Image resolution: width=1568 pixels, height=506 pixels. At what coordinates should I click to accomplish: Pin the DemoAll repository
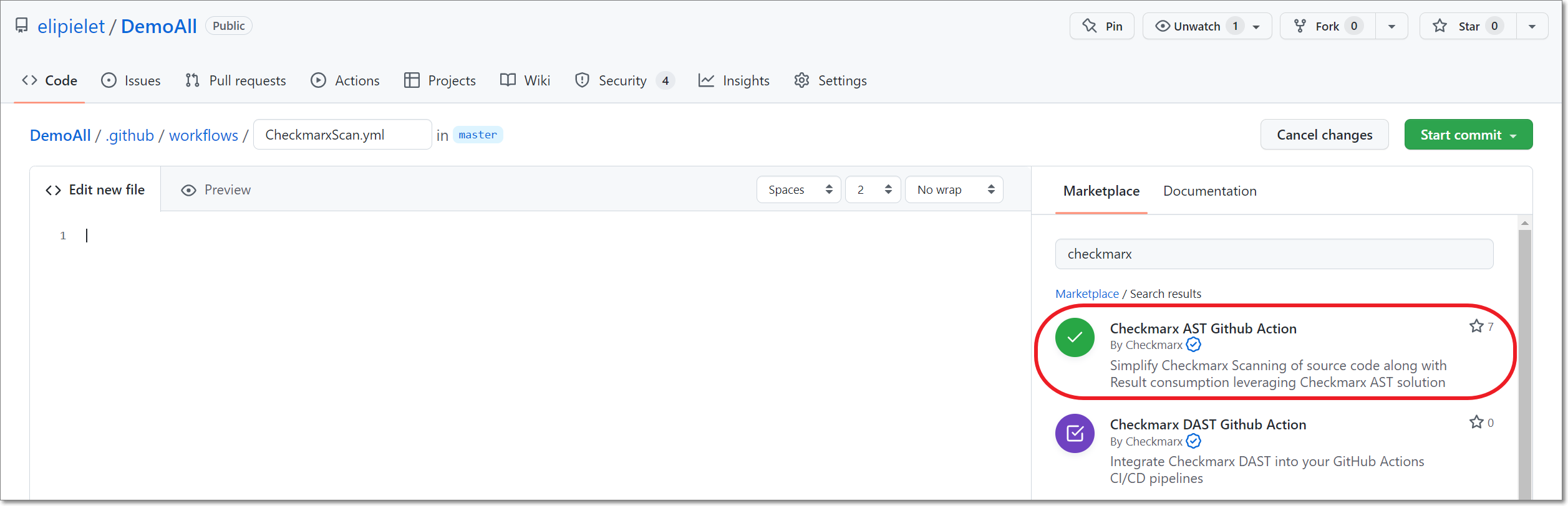(x=1102, y=26)
